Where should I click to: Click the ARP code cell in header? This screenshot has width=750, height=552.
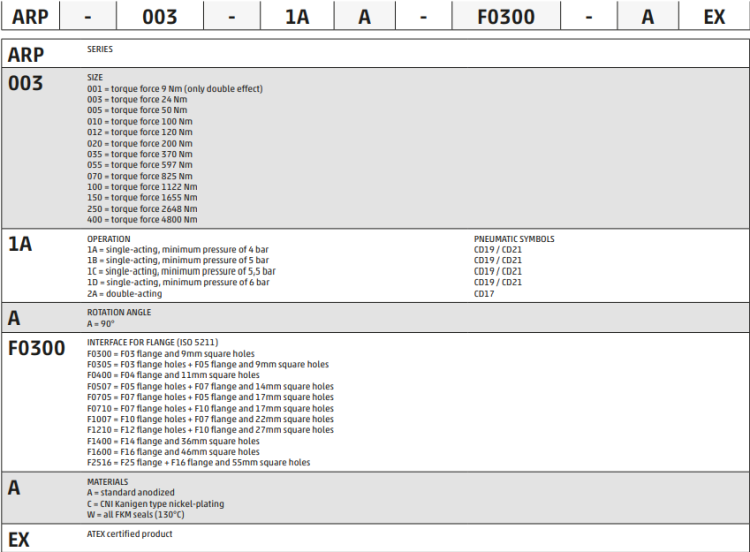coord(30,16)
